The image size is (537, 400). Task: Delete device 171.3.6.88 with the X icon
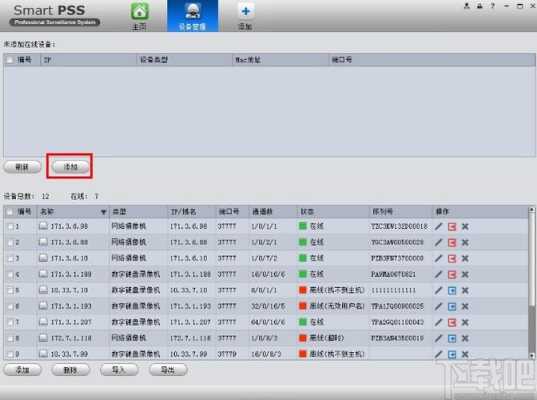coord(465,242)
